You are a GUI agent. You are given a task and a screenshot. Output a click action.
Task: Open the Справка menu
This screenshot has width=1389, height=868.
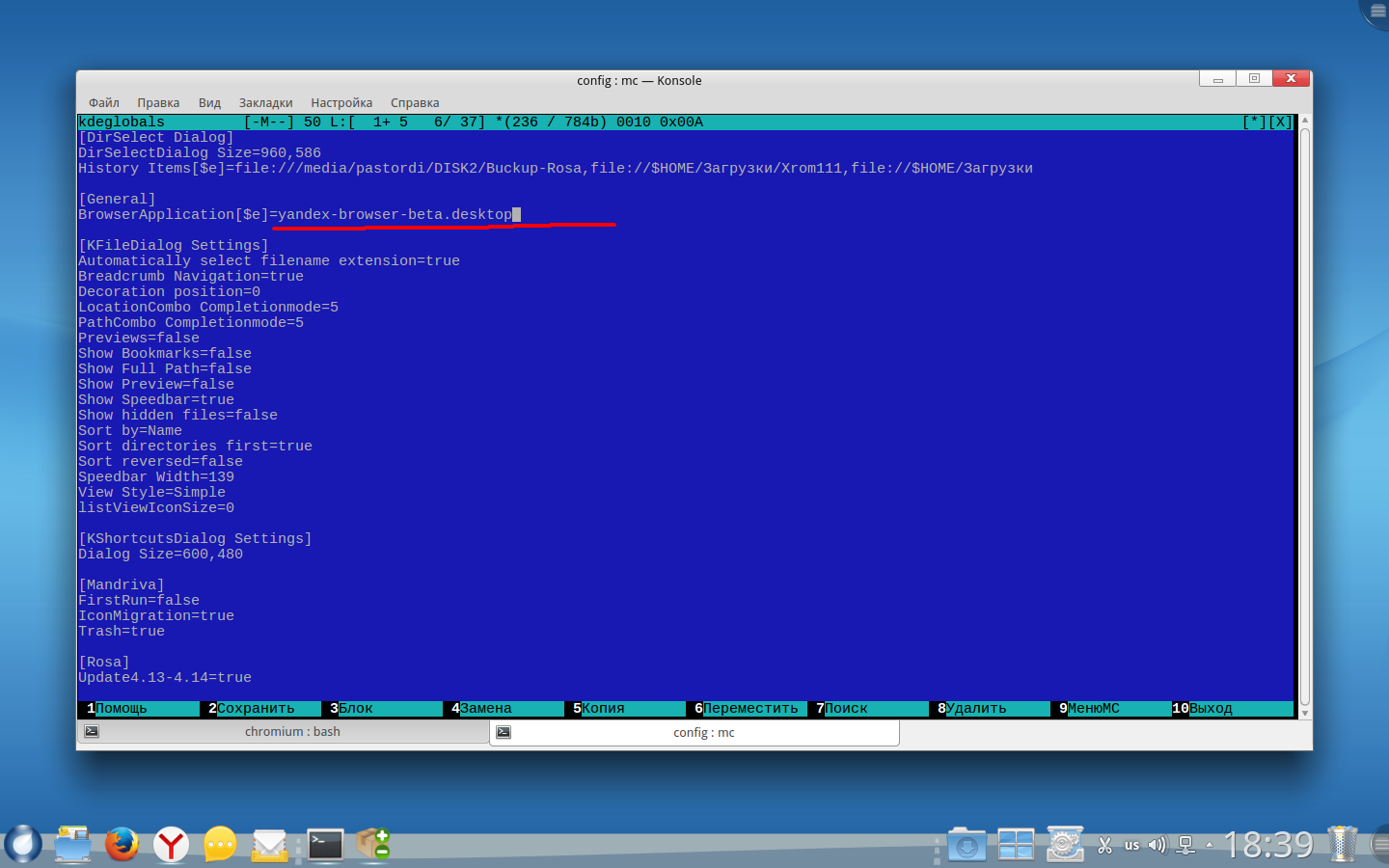(x=415, y=103)
